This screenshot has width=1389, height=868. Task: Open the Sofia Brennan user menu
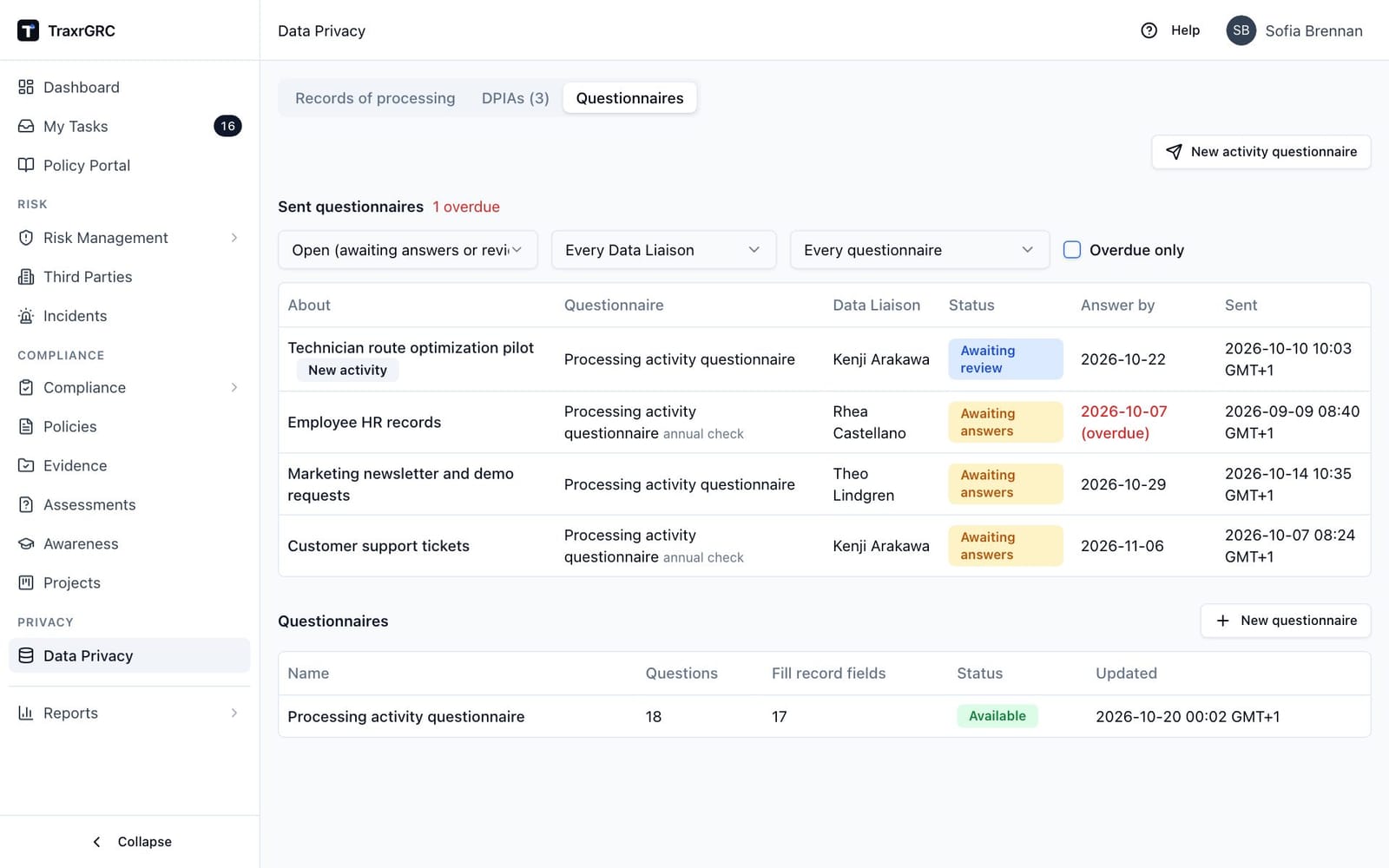(x=1294, y=30)
